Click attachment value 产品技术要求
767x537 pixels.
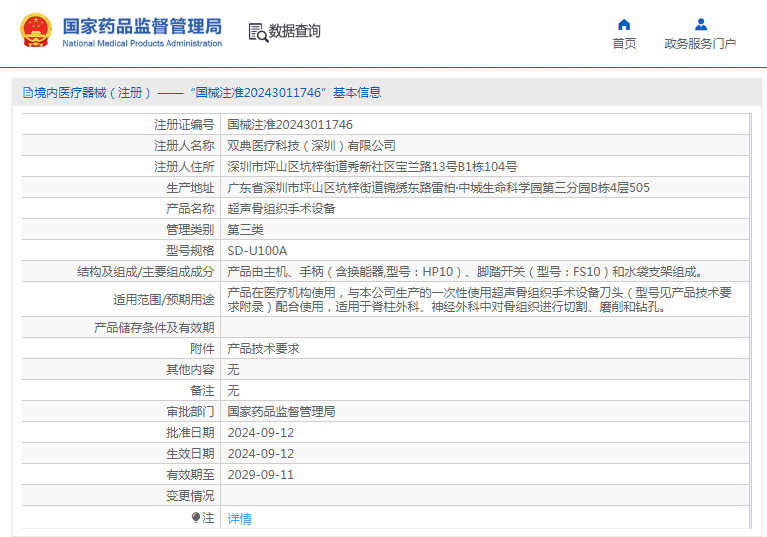[263, 349]
